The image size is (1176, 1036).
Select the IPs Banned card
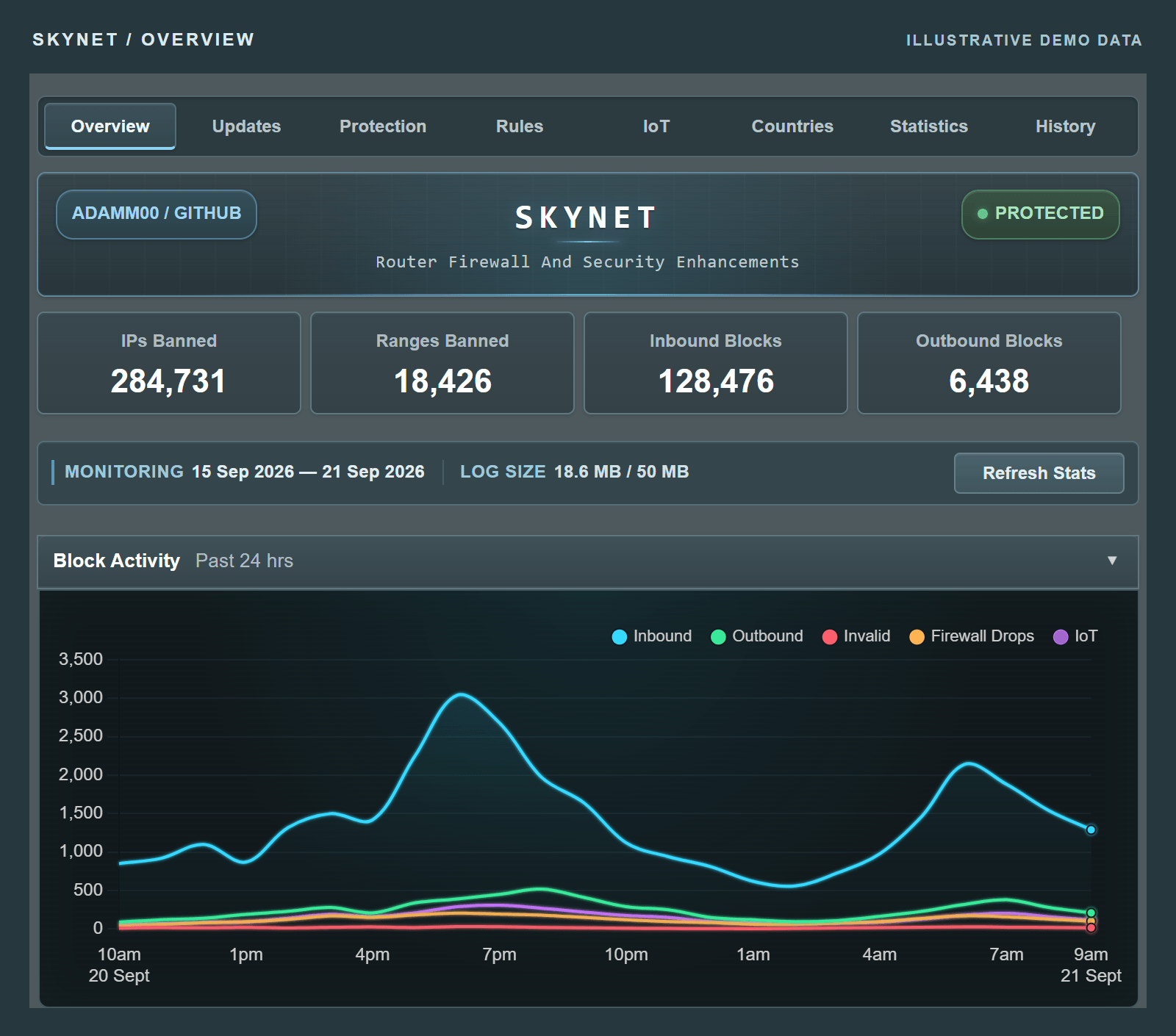(169, 363)
